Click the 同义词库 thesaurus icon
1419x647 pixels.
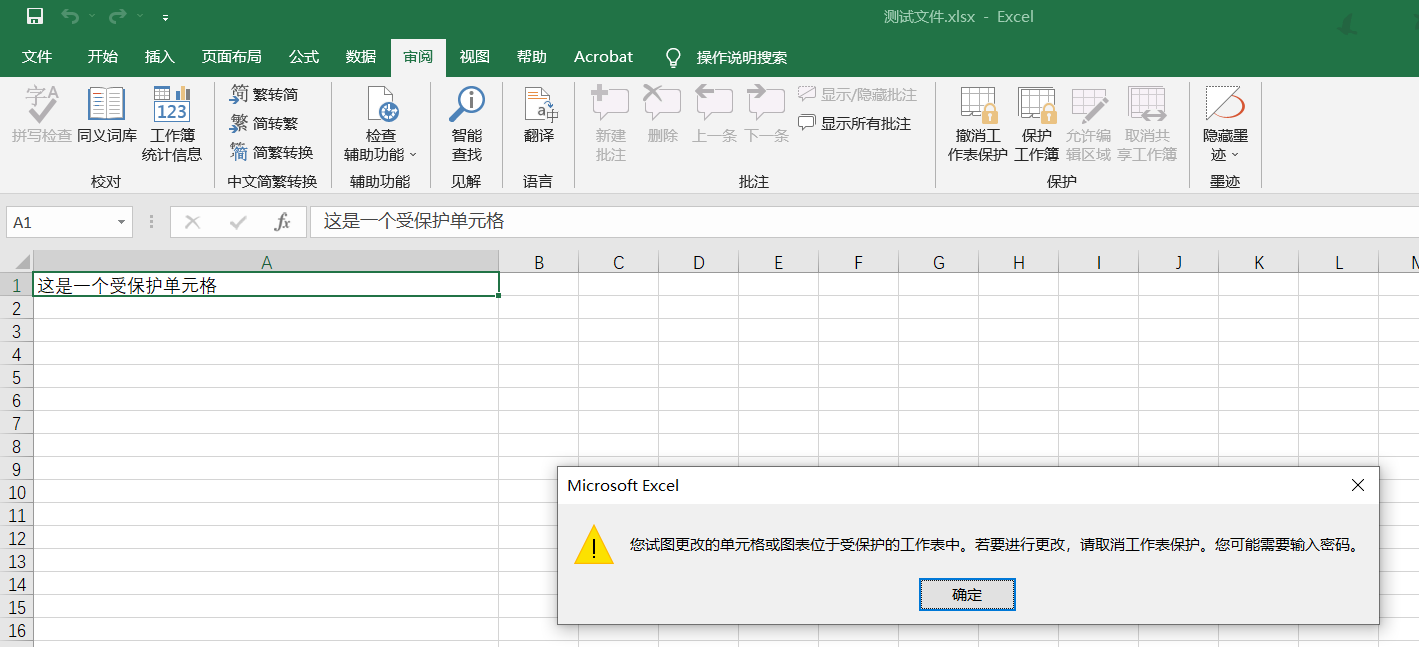[x=106, y=105]
